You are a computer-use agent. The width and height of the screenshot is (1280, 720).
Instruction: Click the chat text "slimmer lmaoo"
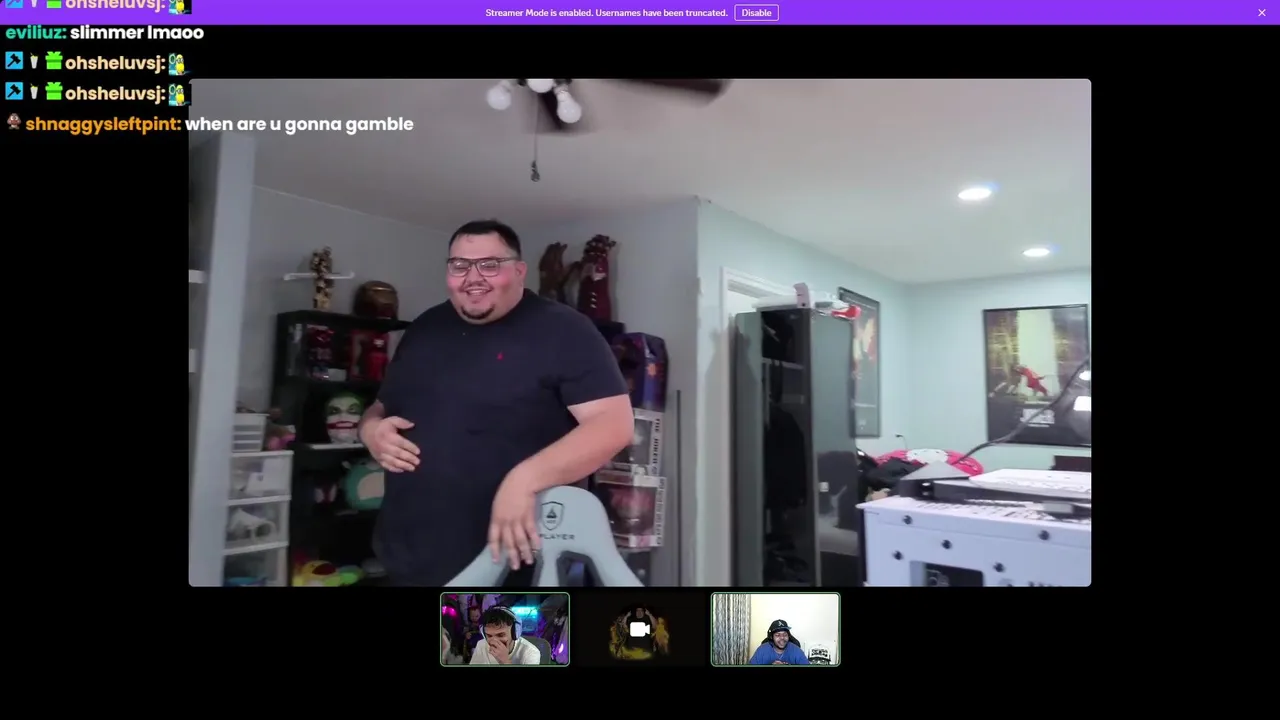click(137, 32)
